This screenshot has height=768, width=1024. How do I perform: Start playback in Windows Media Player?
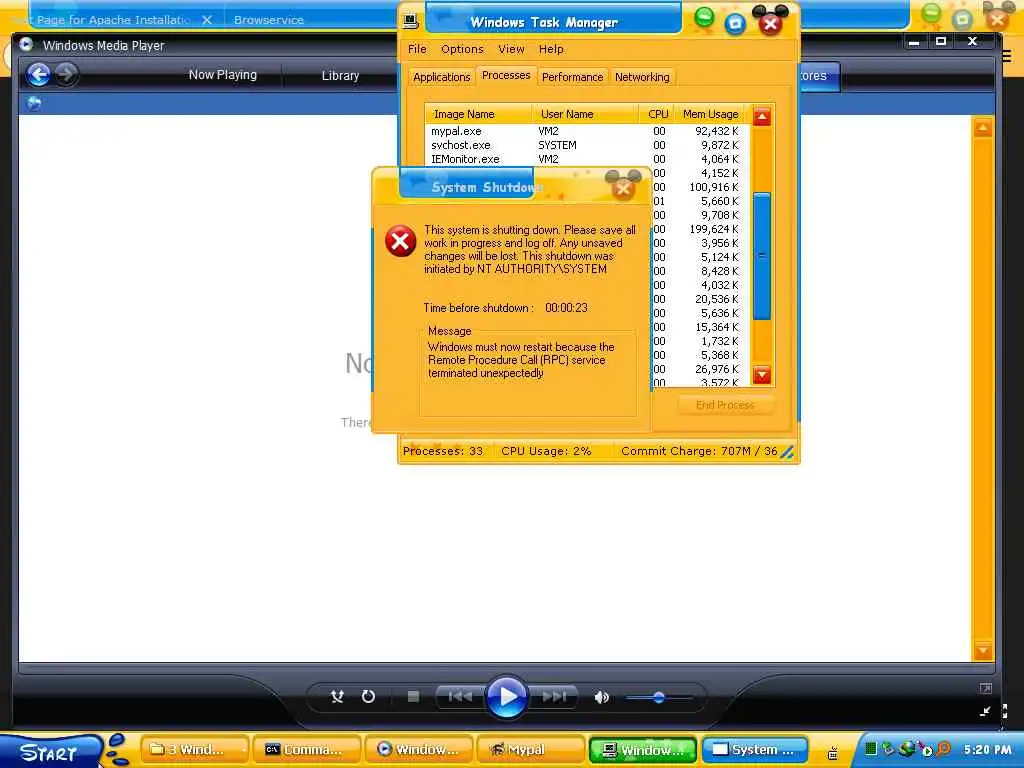click(x=507, y=697)
